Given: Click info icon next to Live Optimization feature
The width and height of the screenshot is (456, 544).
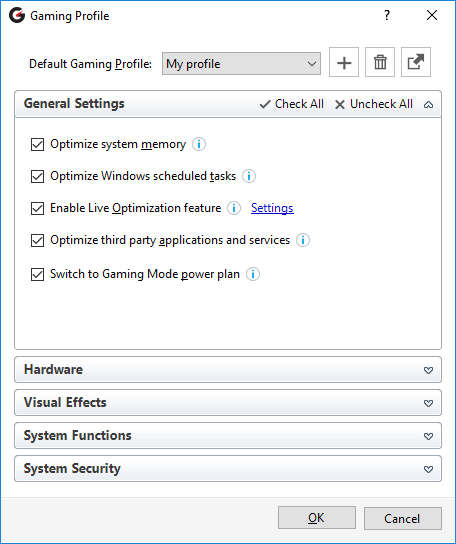Looking at the screenshot, I should click(x=234, y=208).
